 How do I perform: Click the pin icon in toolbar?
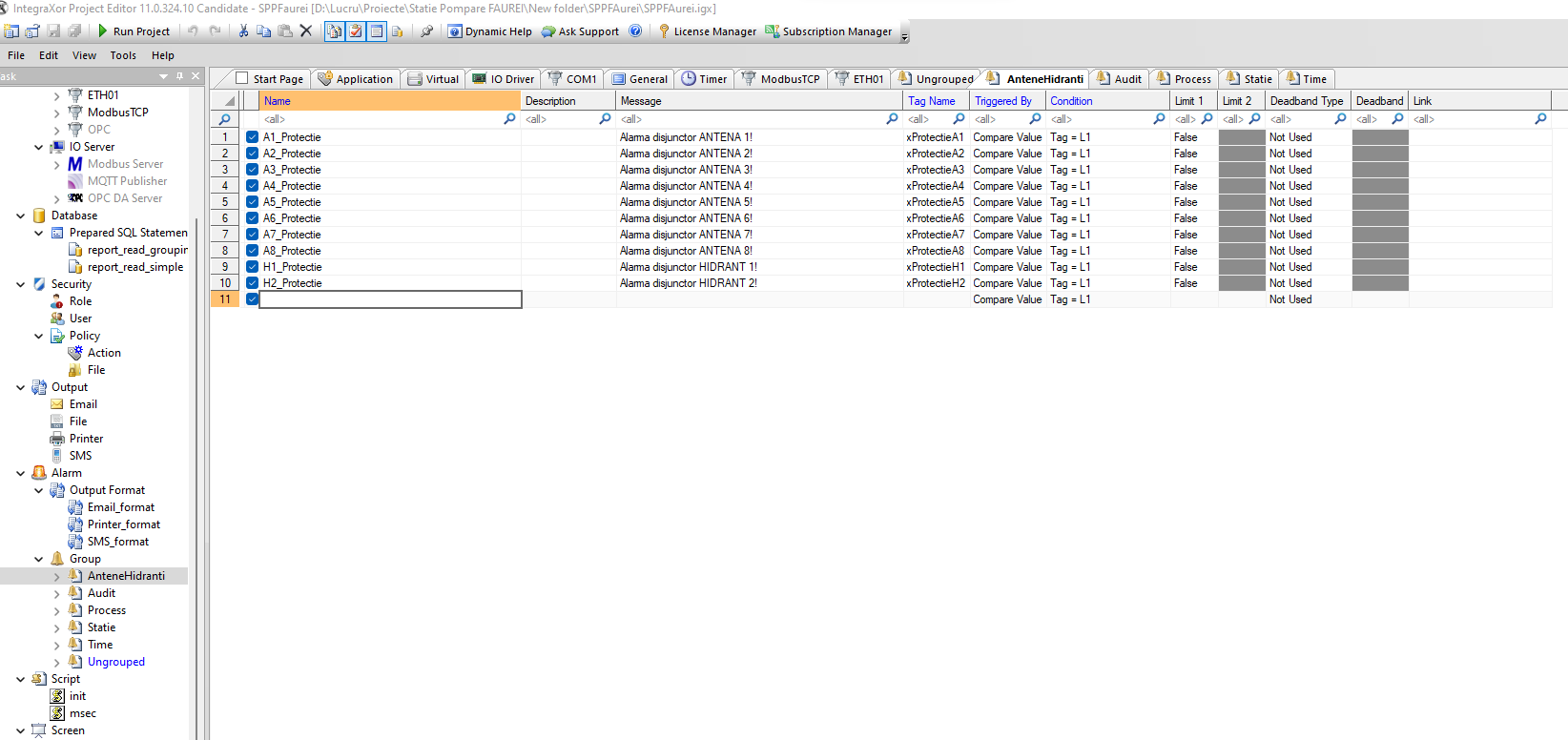point(426,31)
